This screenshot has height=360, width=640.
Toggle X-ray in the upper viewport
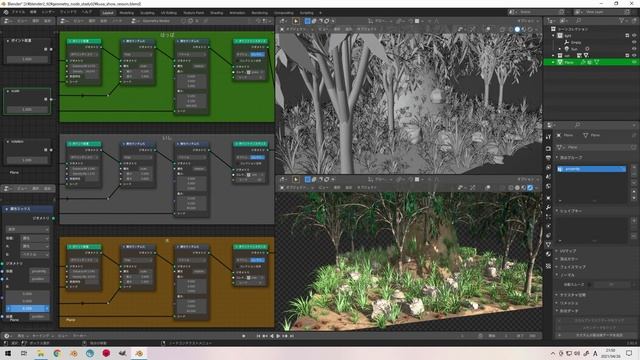[502, 29]
